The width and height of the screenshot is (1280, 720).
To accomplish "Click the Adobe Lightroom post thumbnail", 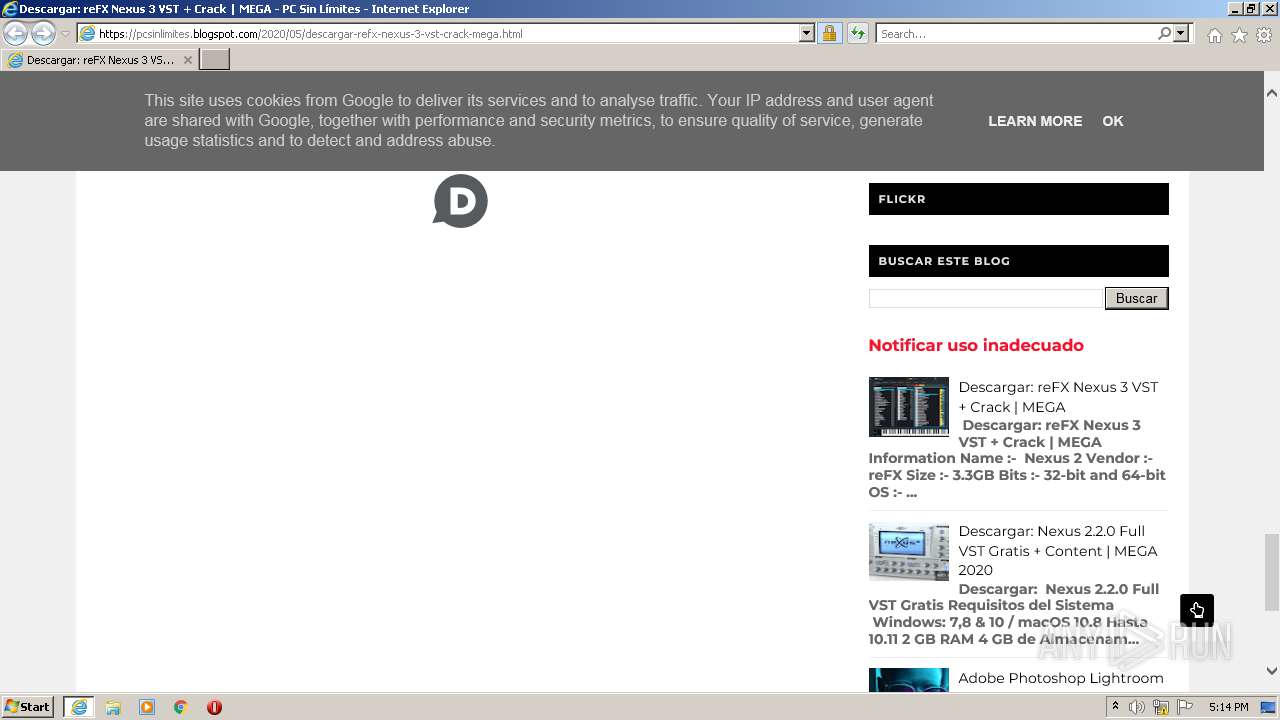I will pyautogui.click(x=908, y=680).
